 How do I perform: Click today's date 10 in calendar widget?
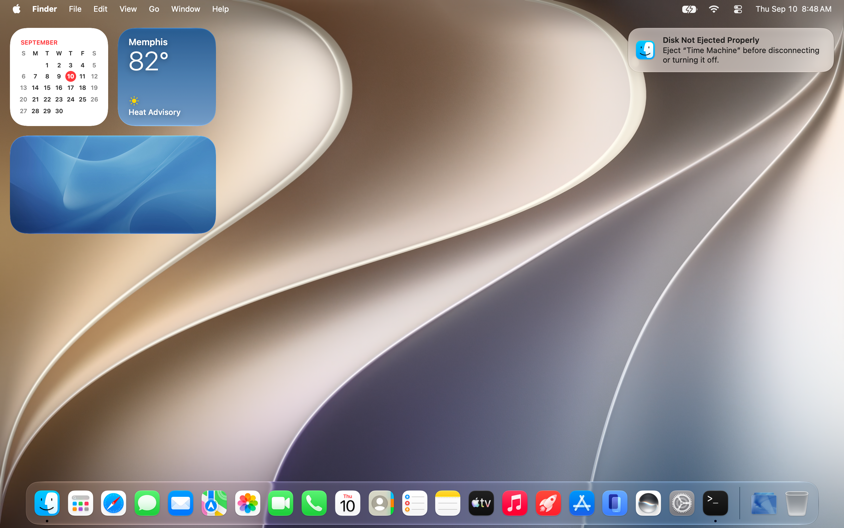click(71, 76)
